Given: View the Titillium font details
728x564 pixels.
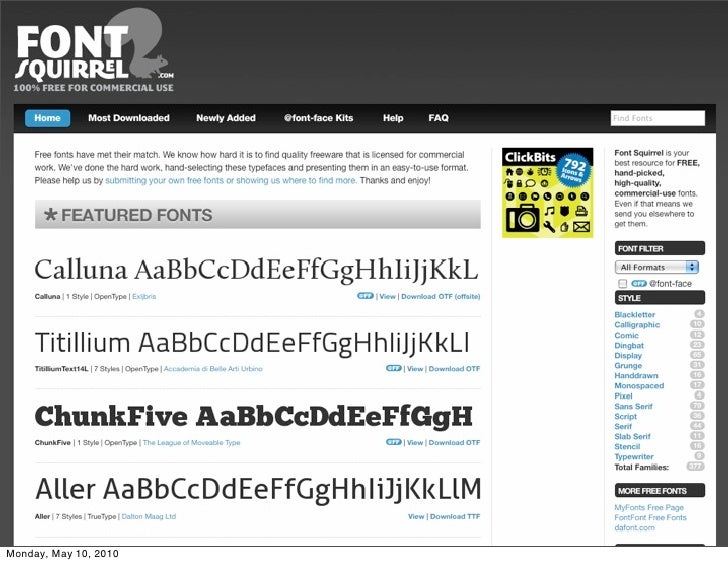Looking at the screenshot, I should point(415,369).
